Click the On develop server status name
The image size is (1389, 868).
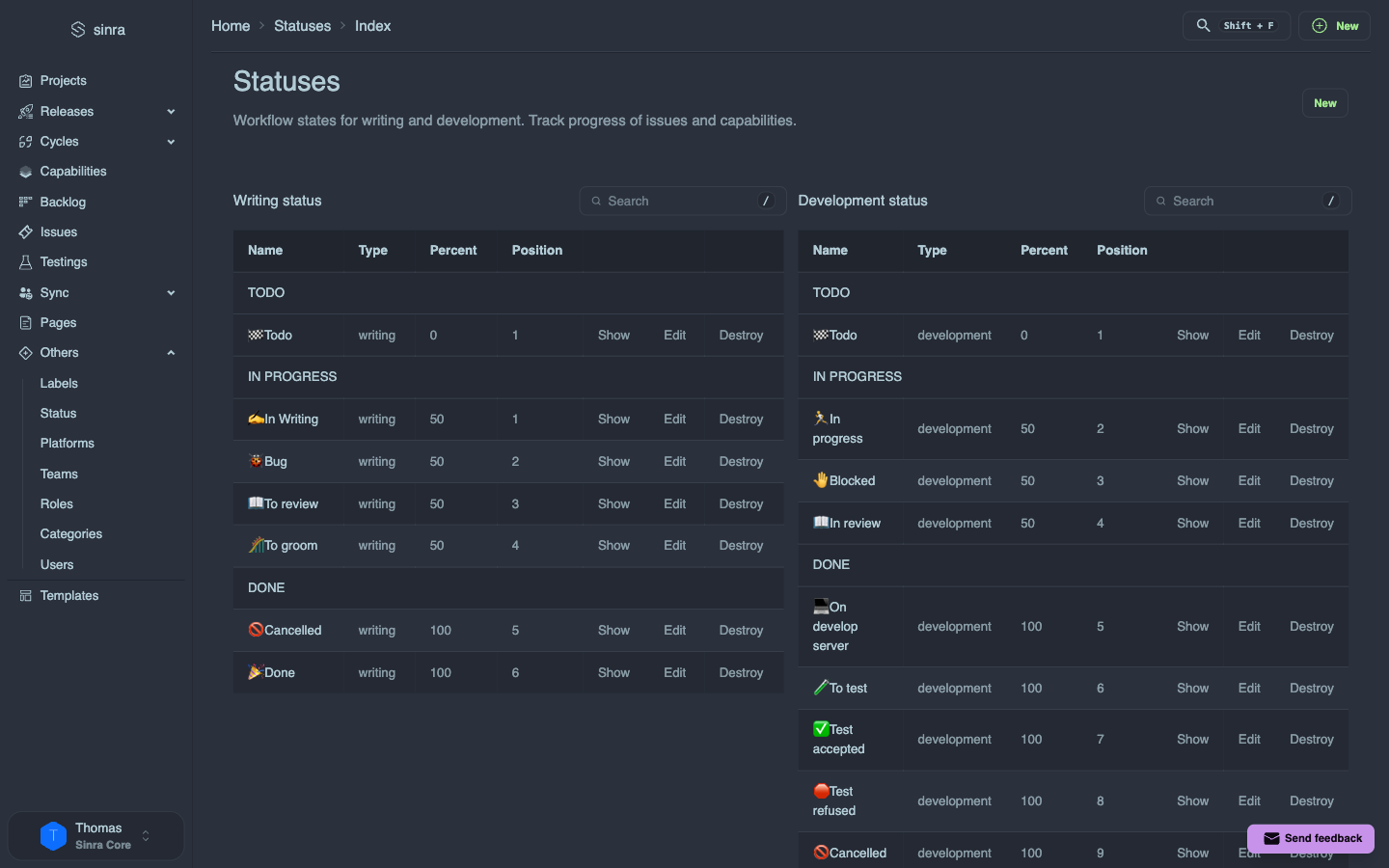click(835, 627)
